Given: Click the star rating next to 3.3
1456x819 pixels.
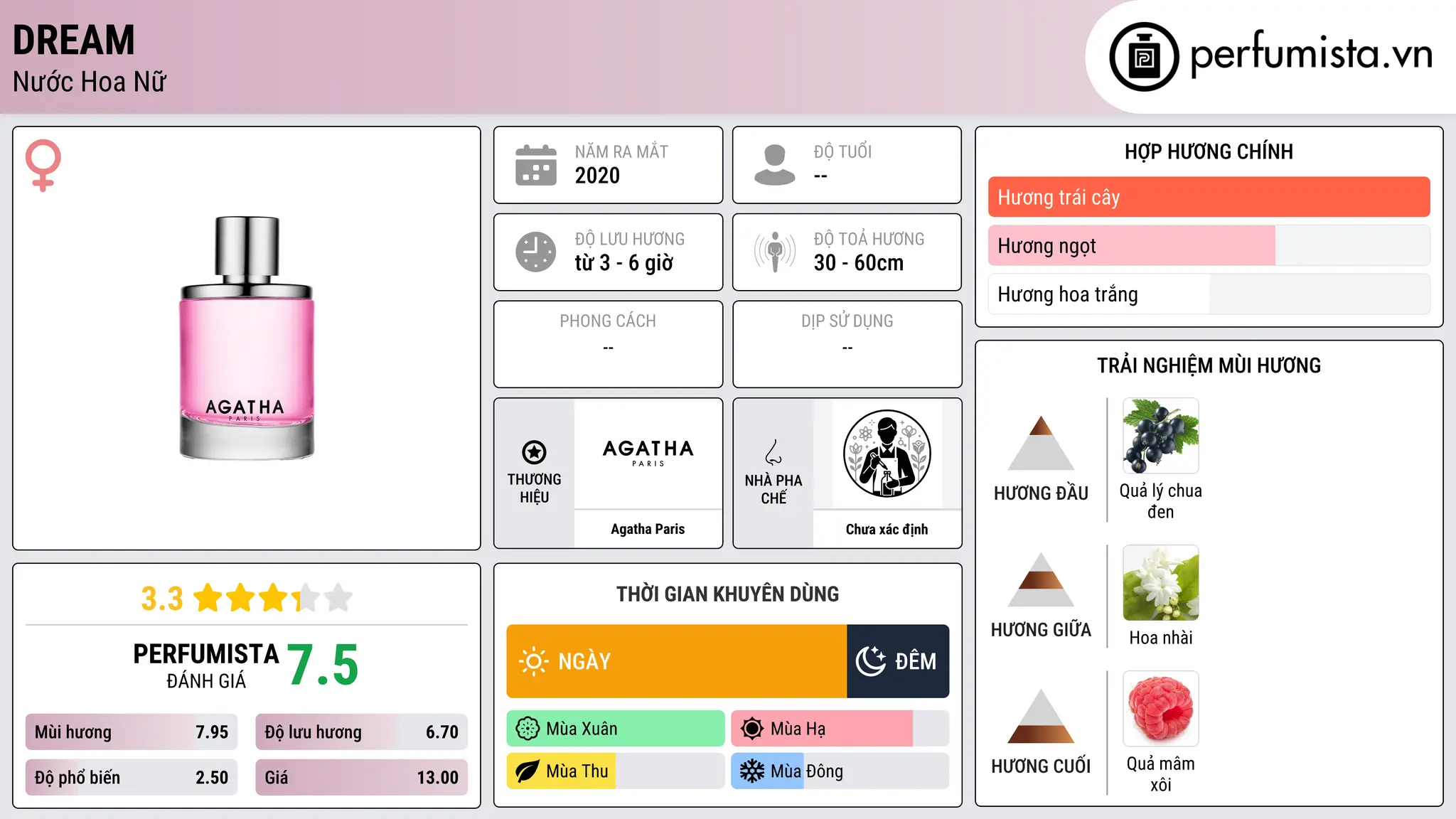Looking at the screenshot, I should 273,598.
